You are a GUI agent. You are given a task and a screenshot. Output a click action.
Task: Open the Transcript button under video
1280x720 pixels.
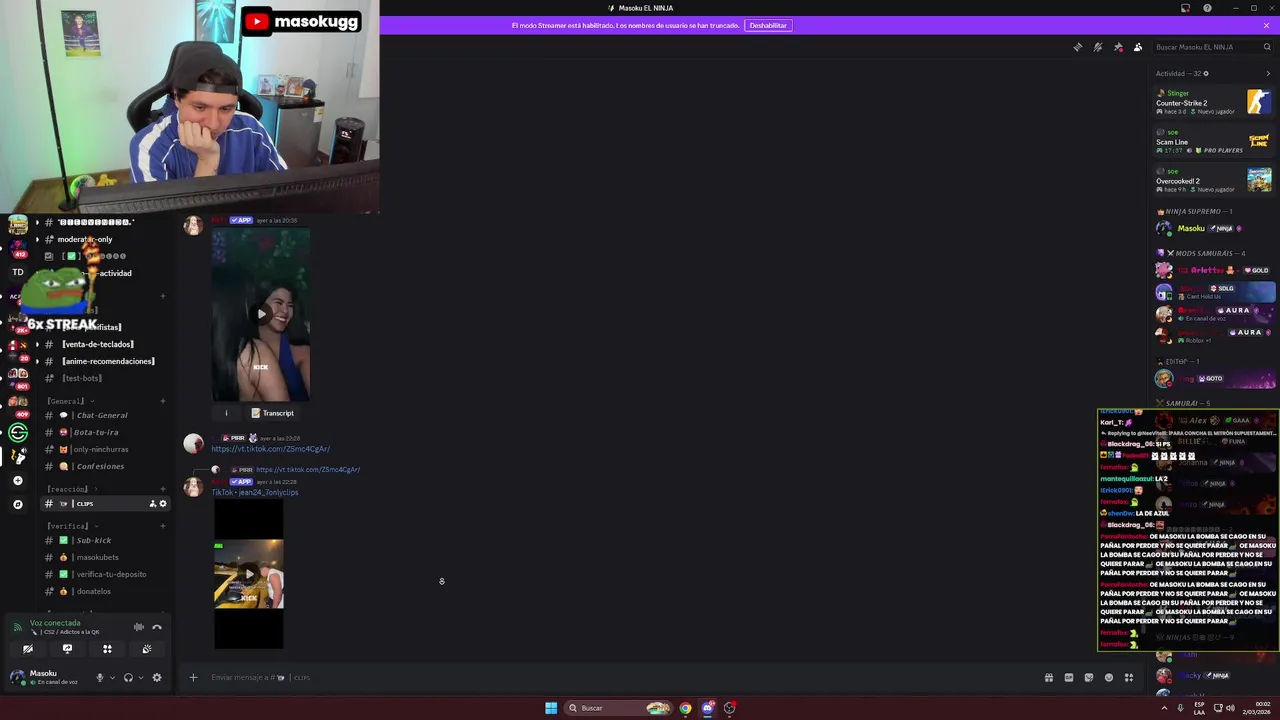click(x=273, y=413)
